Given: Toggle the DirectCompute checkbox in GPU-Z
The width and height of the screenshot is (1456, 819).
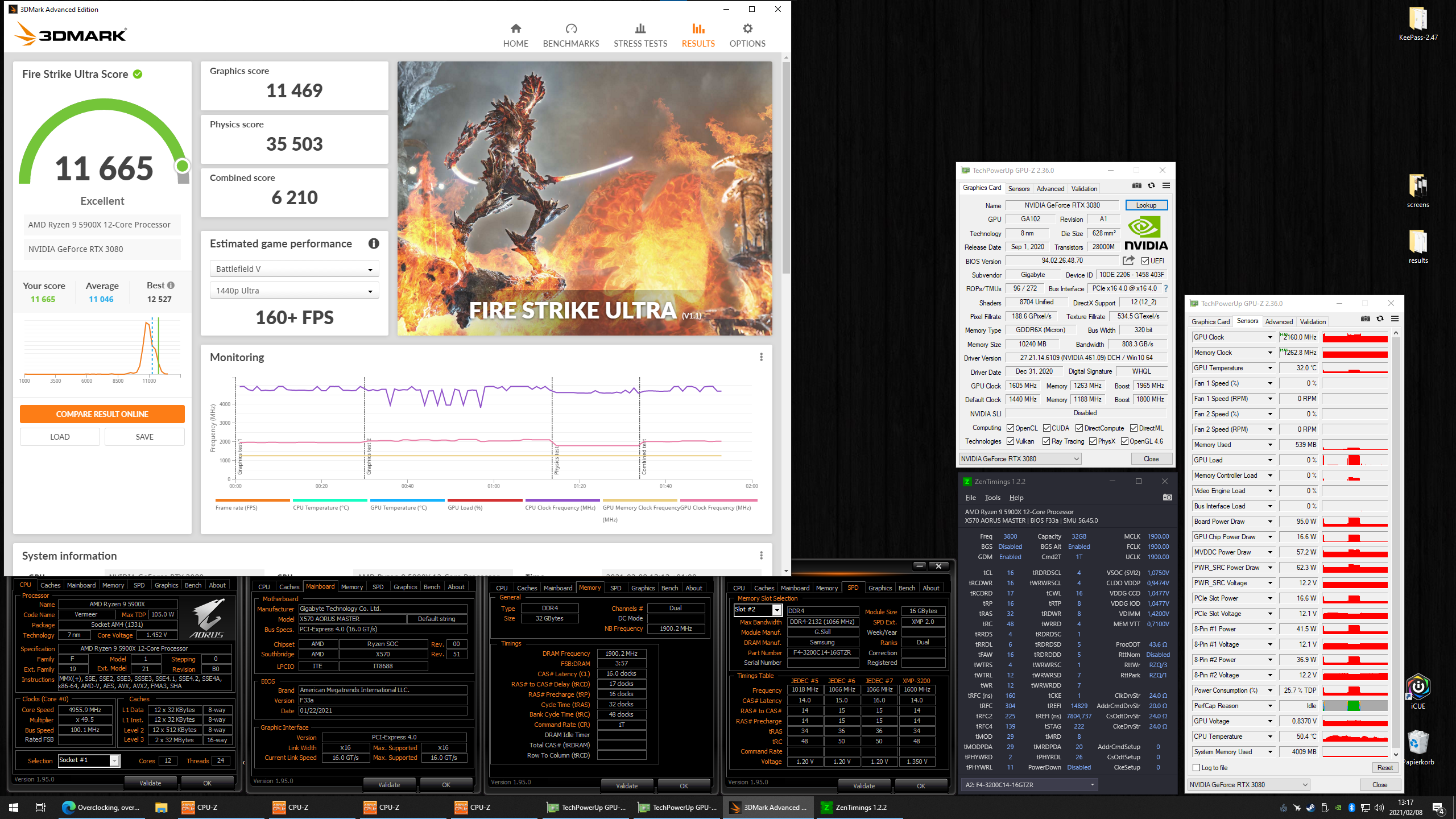Looking at the screenshot, I should click(1079, 428).
